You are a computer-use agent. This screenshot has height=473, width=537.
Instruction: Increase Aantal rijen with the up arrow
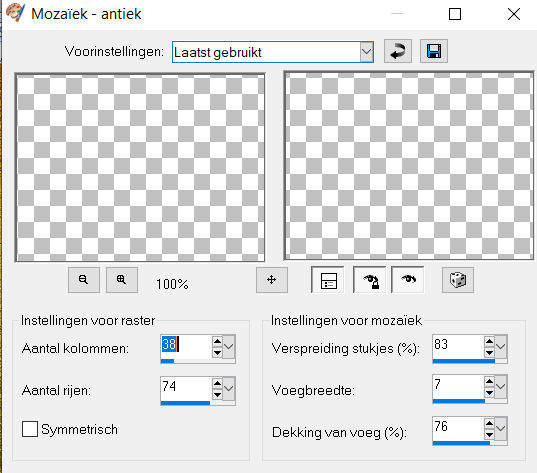point(217,383)
